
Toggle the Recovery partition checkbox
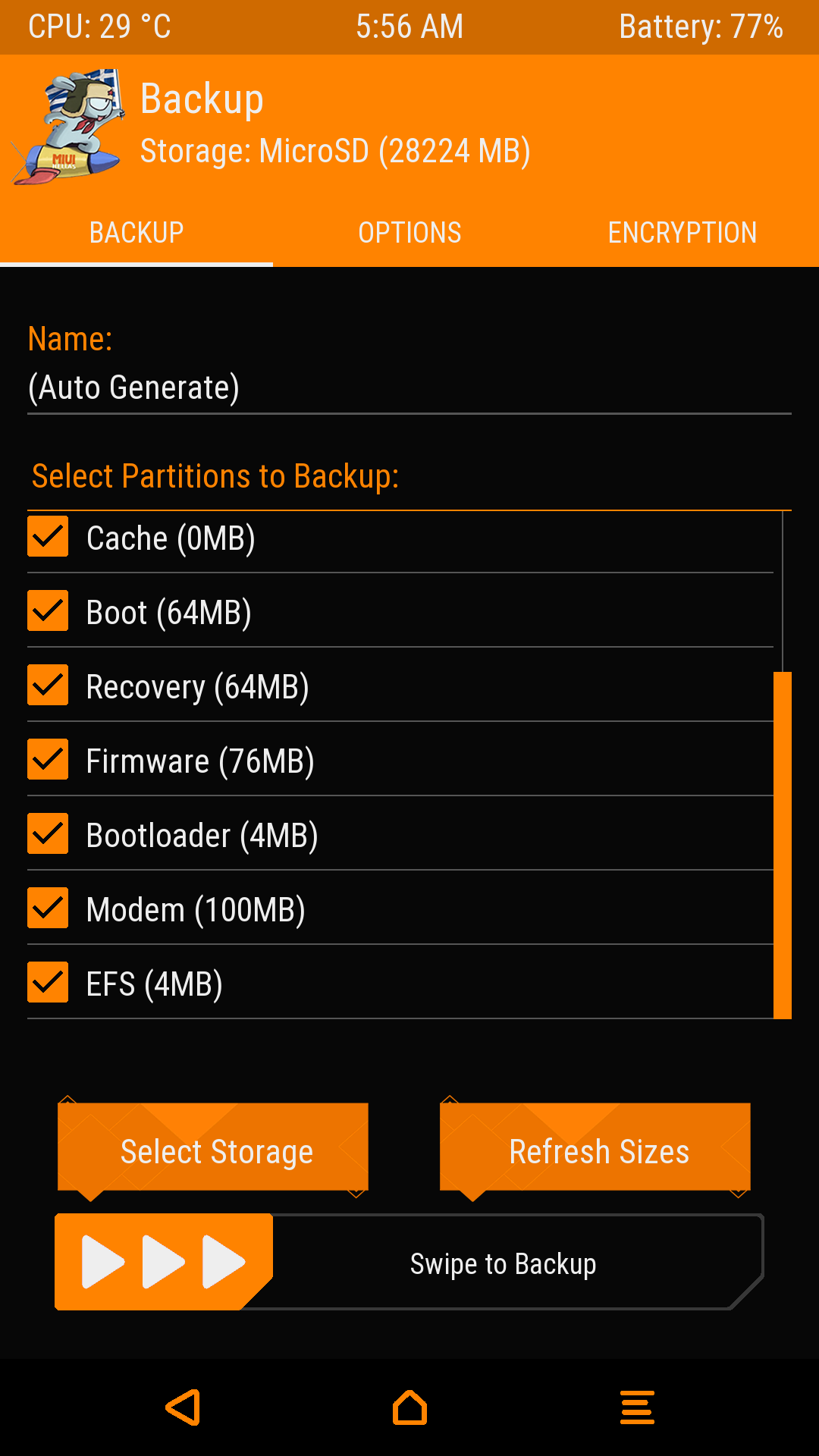pos(48,686)
